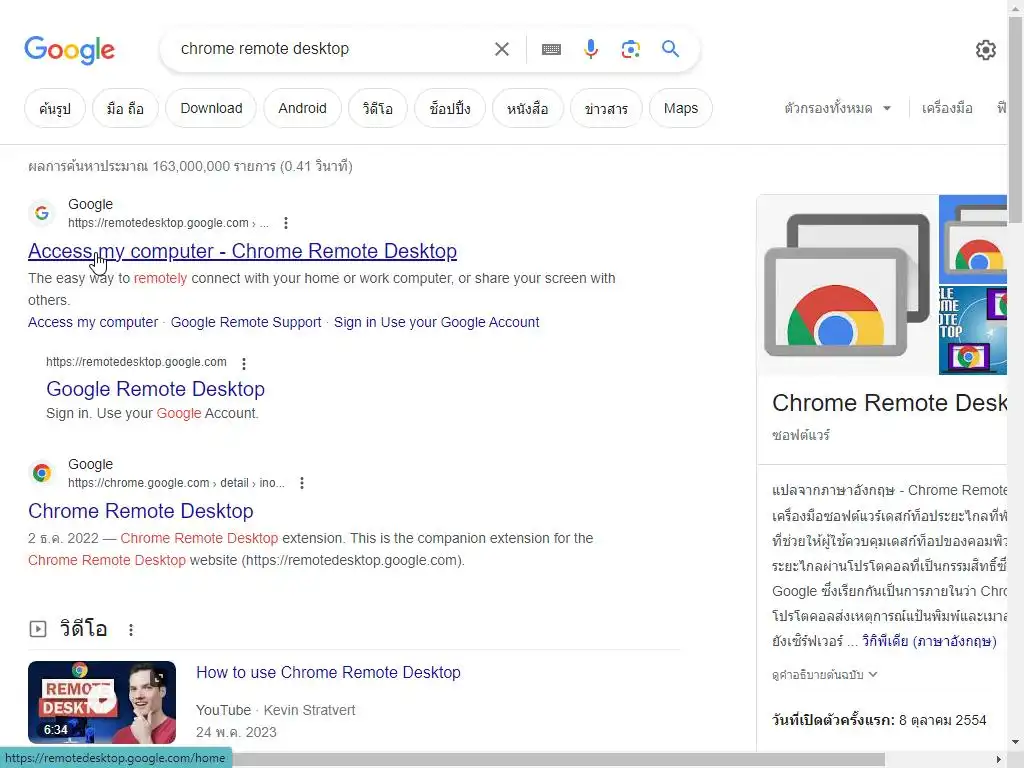
Task: Select the วิดีโอ filter chip
Action: 377,108
